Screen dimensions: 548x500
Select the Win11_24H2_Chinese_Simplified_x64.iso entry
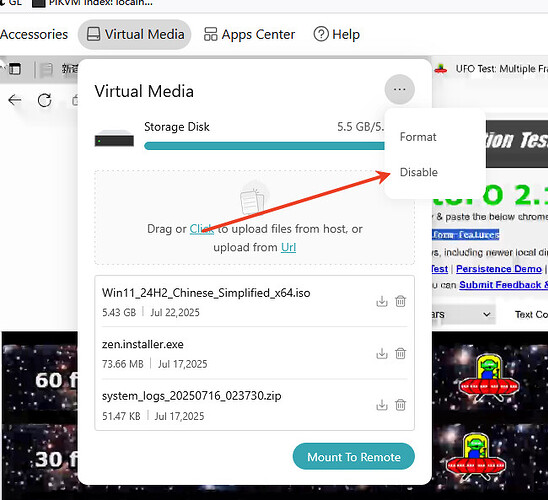pyautogui.click(x=254, y=302)
